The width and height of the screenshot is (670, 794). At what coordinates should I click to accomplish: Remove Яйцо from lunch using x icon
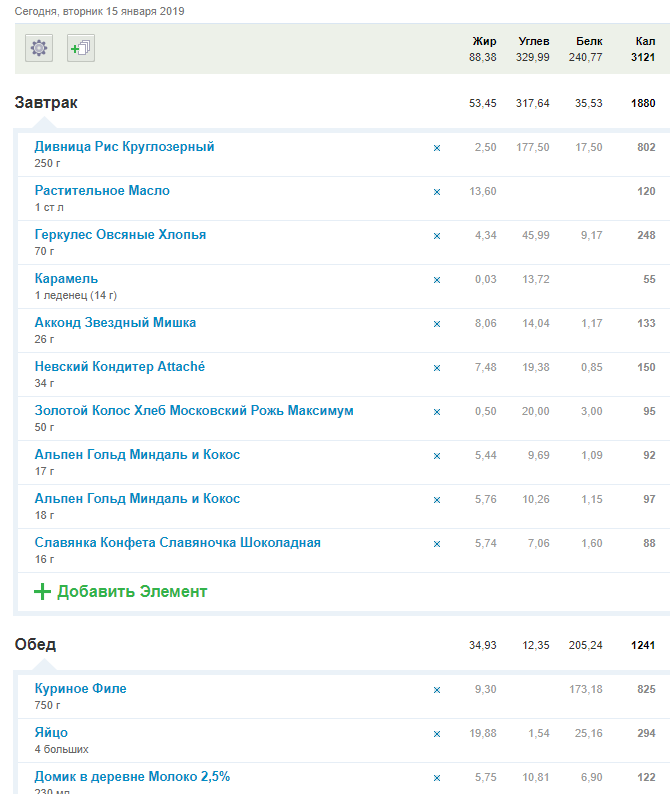[436, 734]
